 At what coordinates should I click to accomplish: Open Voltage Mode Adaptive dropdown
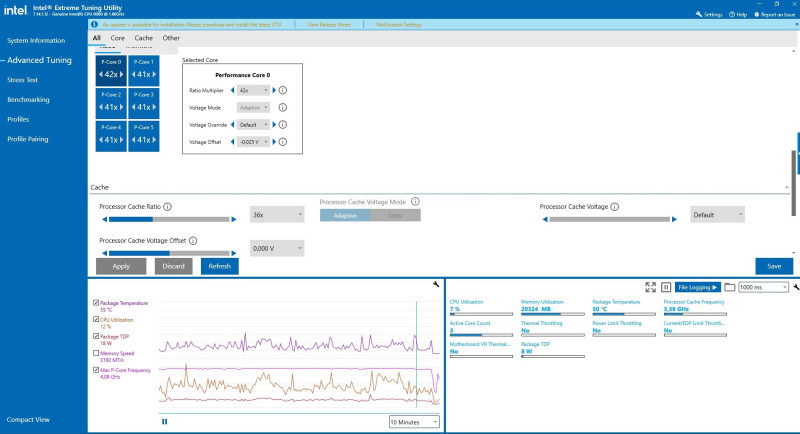pos(253,108)
